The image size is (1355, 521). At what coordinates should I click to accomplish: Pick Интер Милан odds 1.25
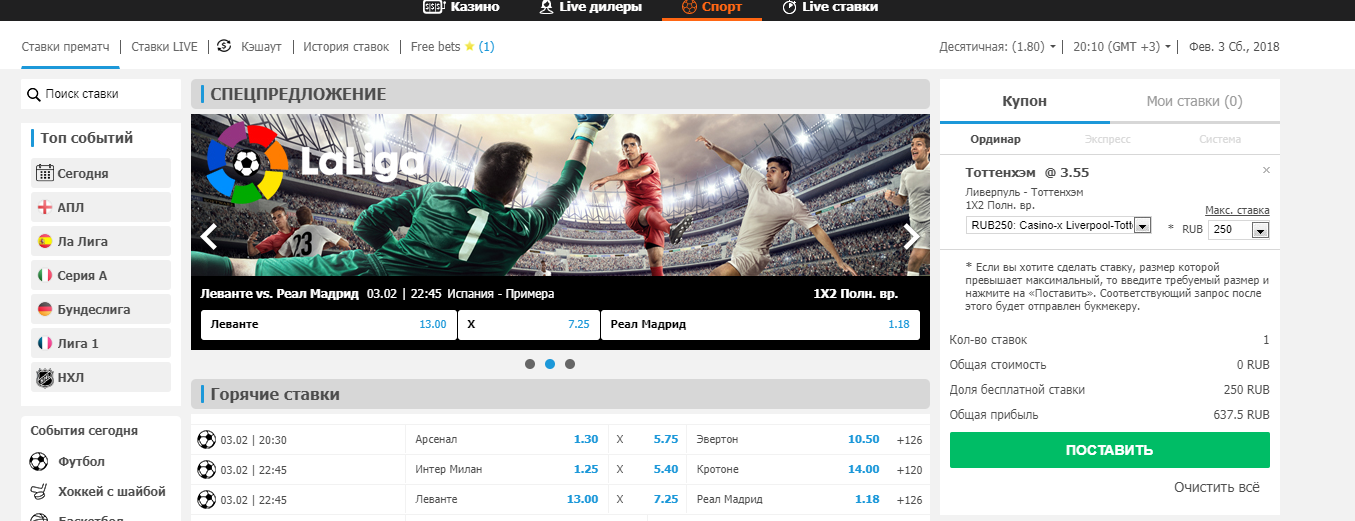[586, 469]
